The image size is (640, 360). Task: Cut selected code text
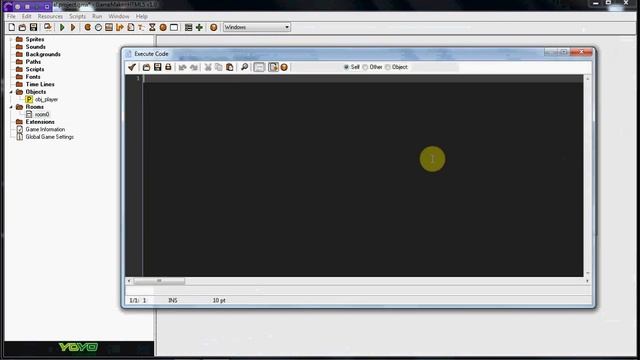[x=208, y=67]
